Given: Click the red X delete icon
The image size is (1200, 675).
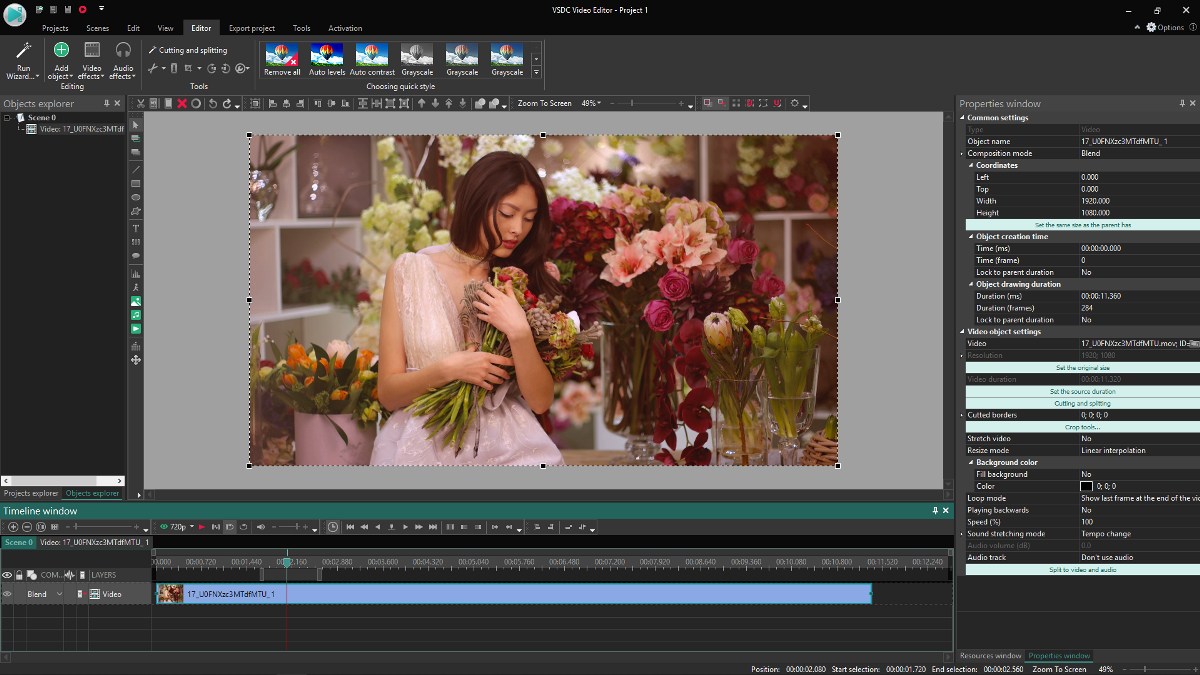Looking at the screenshot, I should (x=182, y=103).
